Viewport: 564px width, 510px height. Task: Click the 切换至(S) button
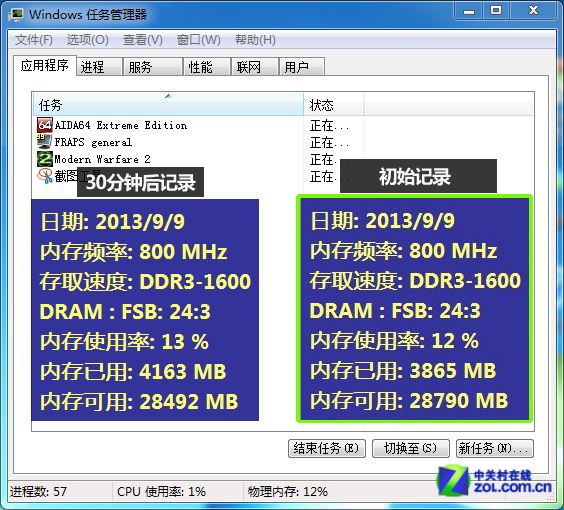(410, 448)
